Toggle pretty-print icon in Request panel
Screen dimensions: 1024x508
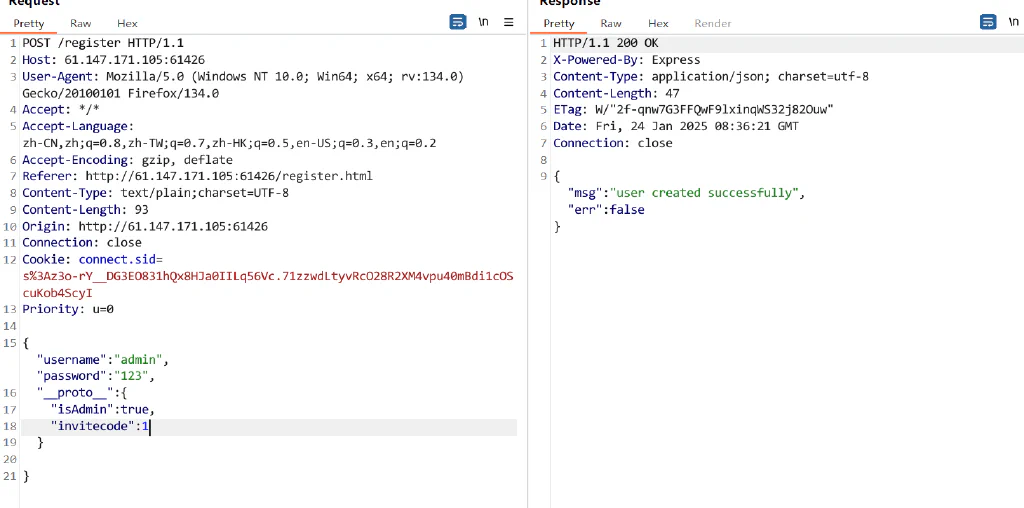pyautogui.click(x=458, y=22)
